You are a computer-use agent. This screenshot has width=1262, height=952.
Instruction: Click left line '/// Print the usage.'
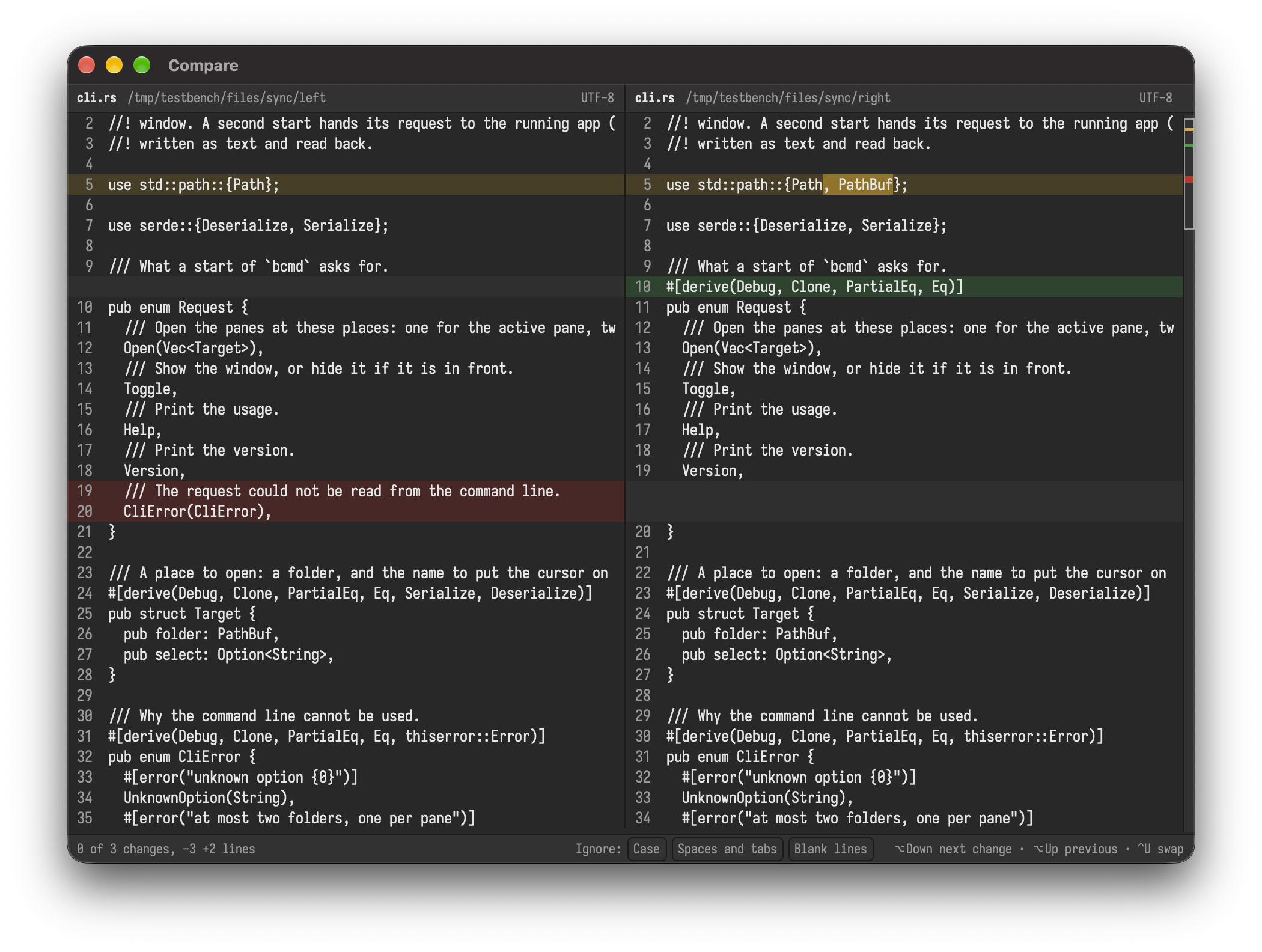tap(201, 409)
